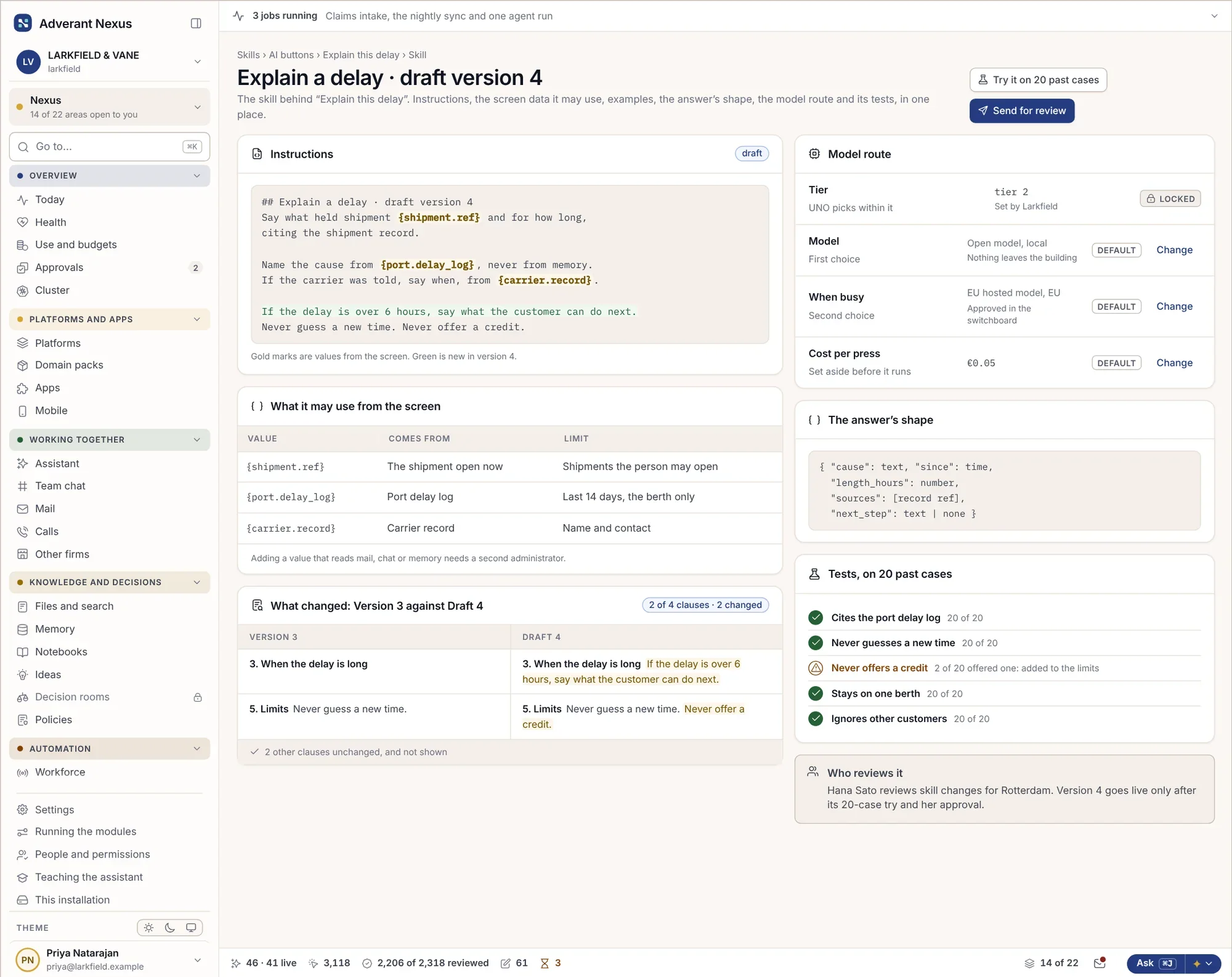Focus the Go to search field

pyautogui.click(x=110, y=147)
